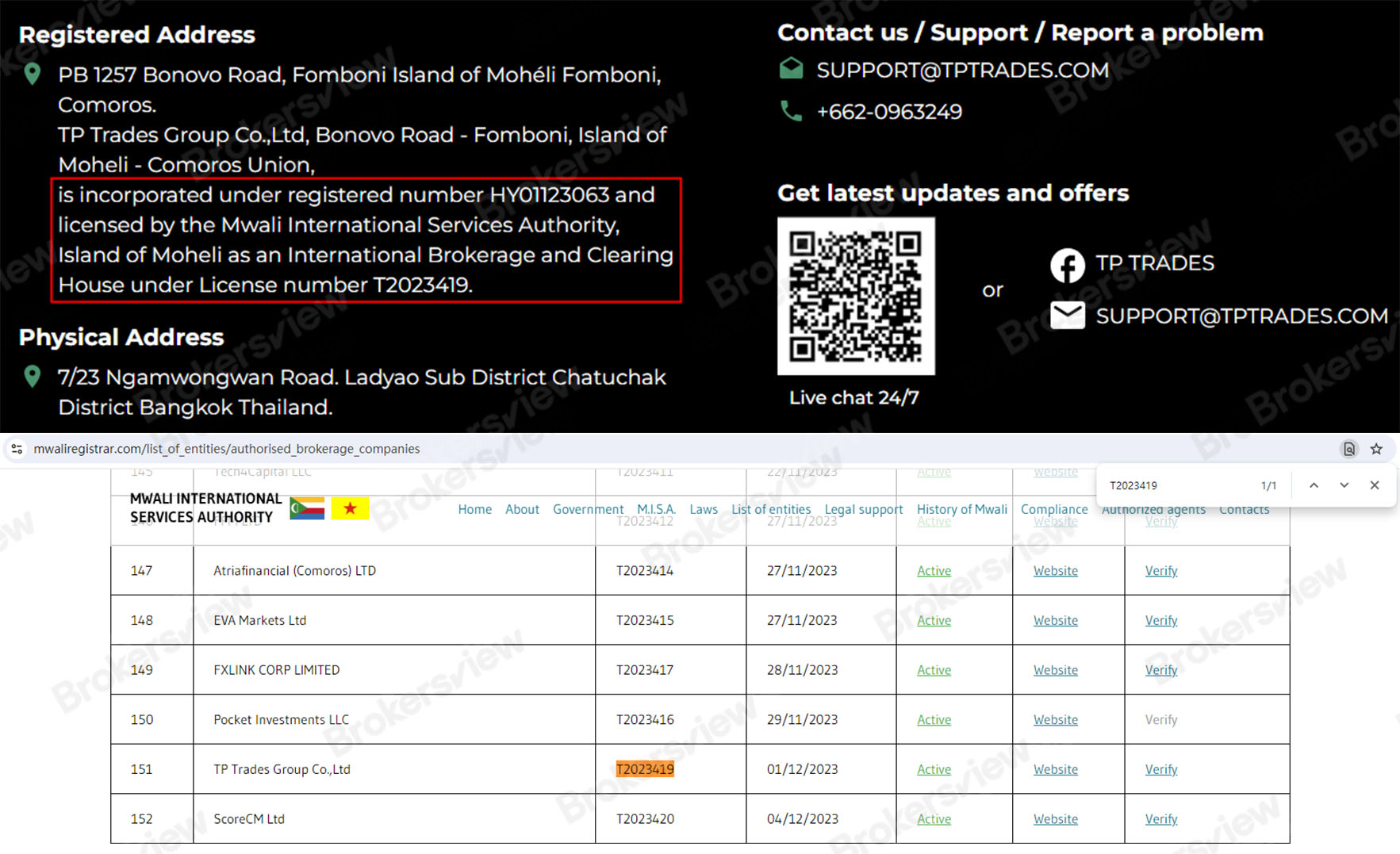Click the Facebook icon for TP TRADES
Image resolution: width=1400 pixels, height=854 pixels.
pyautogui.click(x=1068, y=266)
